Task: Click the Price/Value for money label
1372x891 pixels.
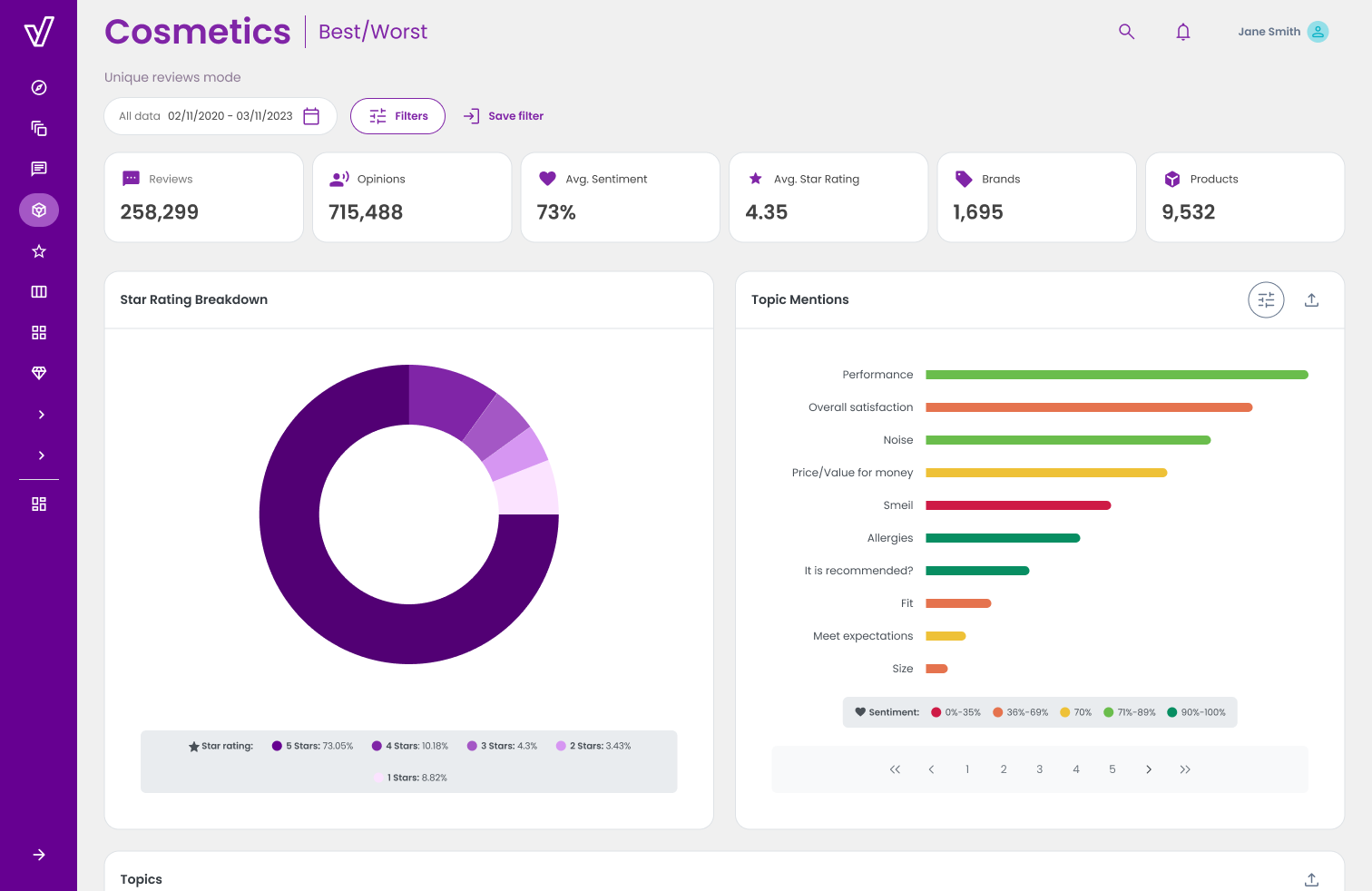Action: coord(853,473)
